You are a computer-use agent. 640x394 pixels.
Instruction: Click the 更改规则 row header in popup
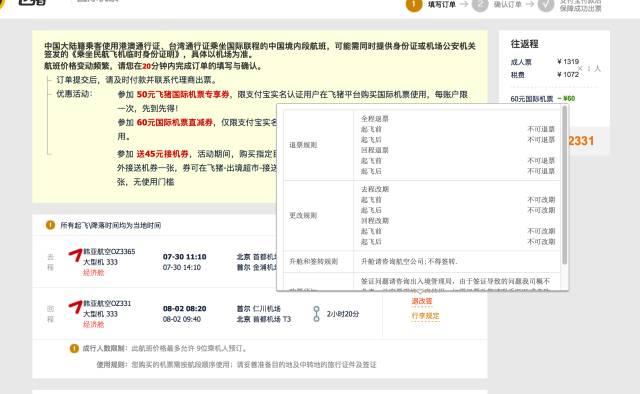[303, 215]
